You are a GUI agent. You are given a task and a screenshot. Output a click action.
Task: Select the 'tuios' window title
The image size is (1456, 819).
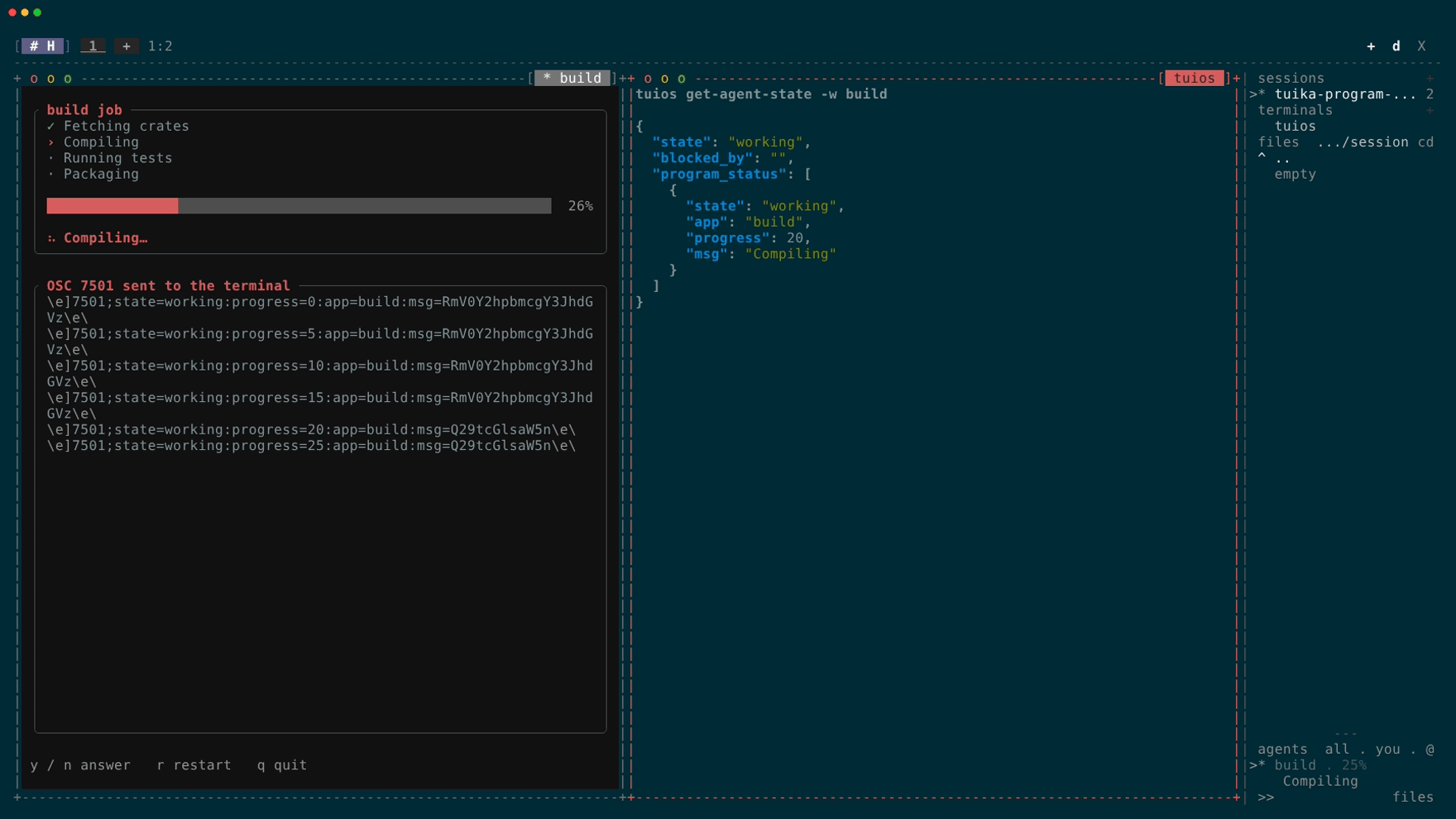click(1195, 78)
